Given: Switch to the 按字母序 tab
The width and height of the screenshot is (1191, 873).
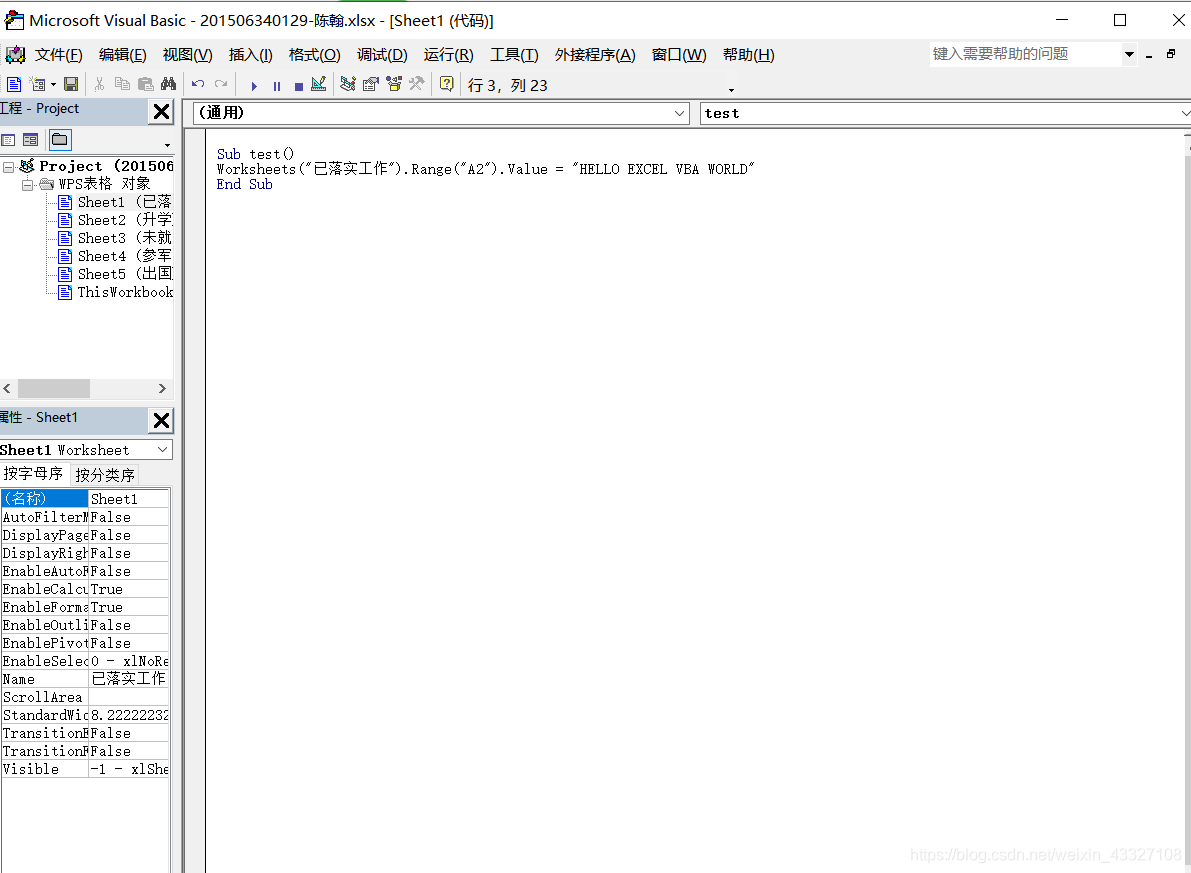Looking at the screenshot, I should click(x=33, y=474).
